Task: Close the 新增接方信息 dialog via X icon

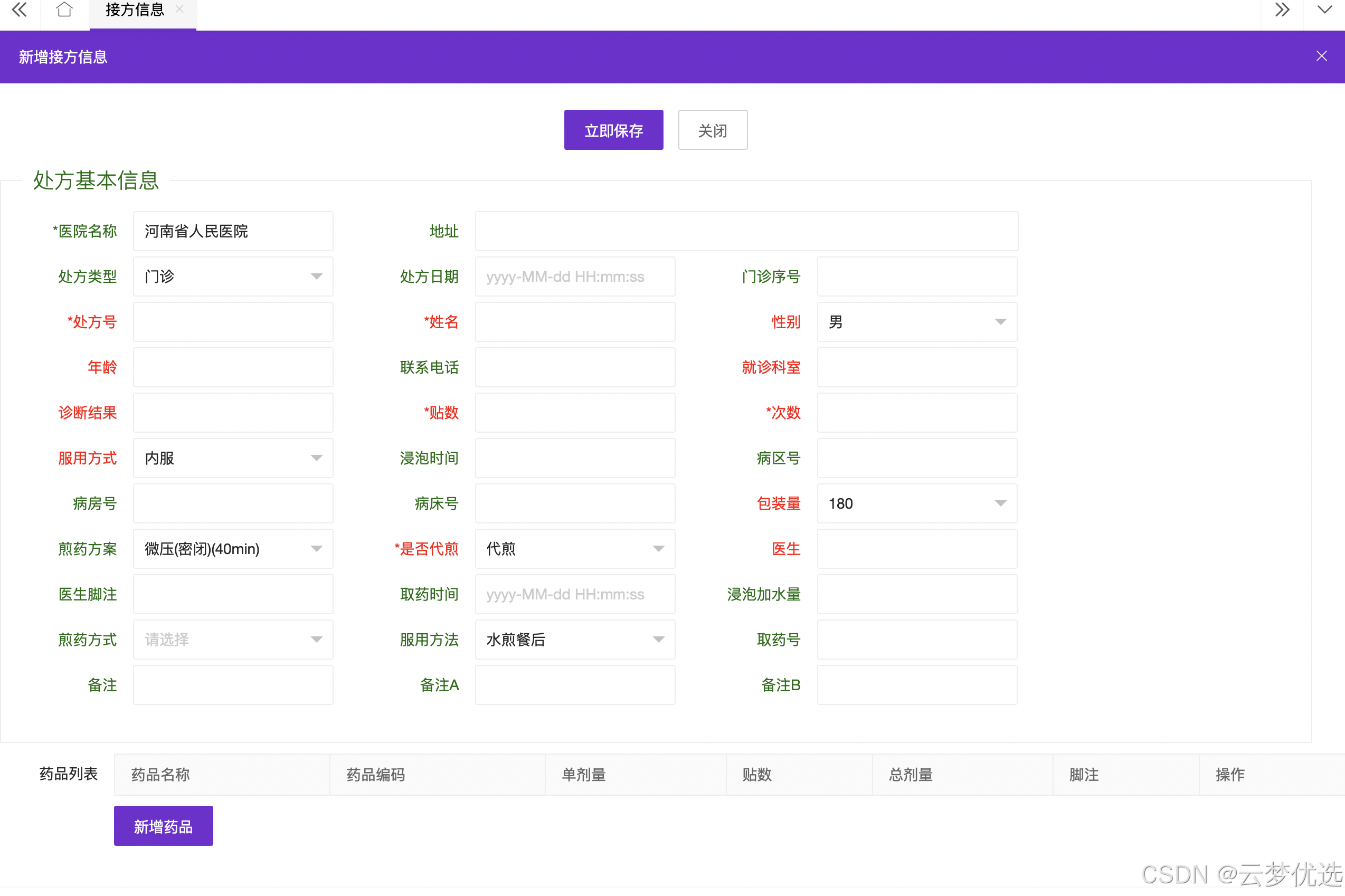Action: click(1321, 56)
